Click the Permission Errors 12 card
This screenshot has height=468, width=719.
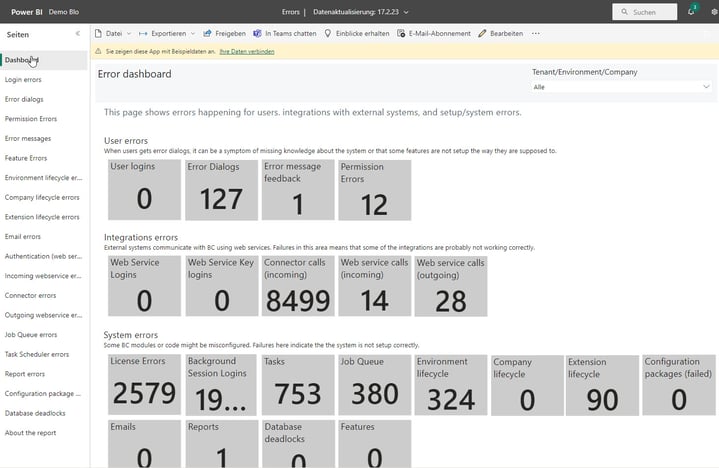[x=375, y=190]
